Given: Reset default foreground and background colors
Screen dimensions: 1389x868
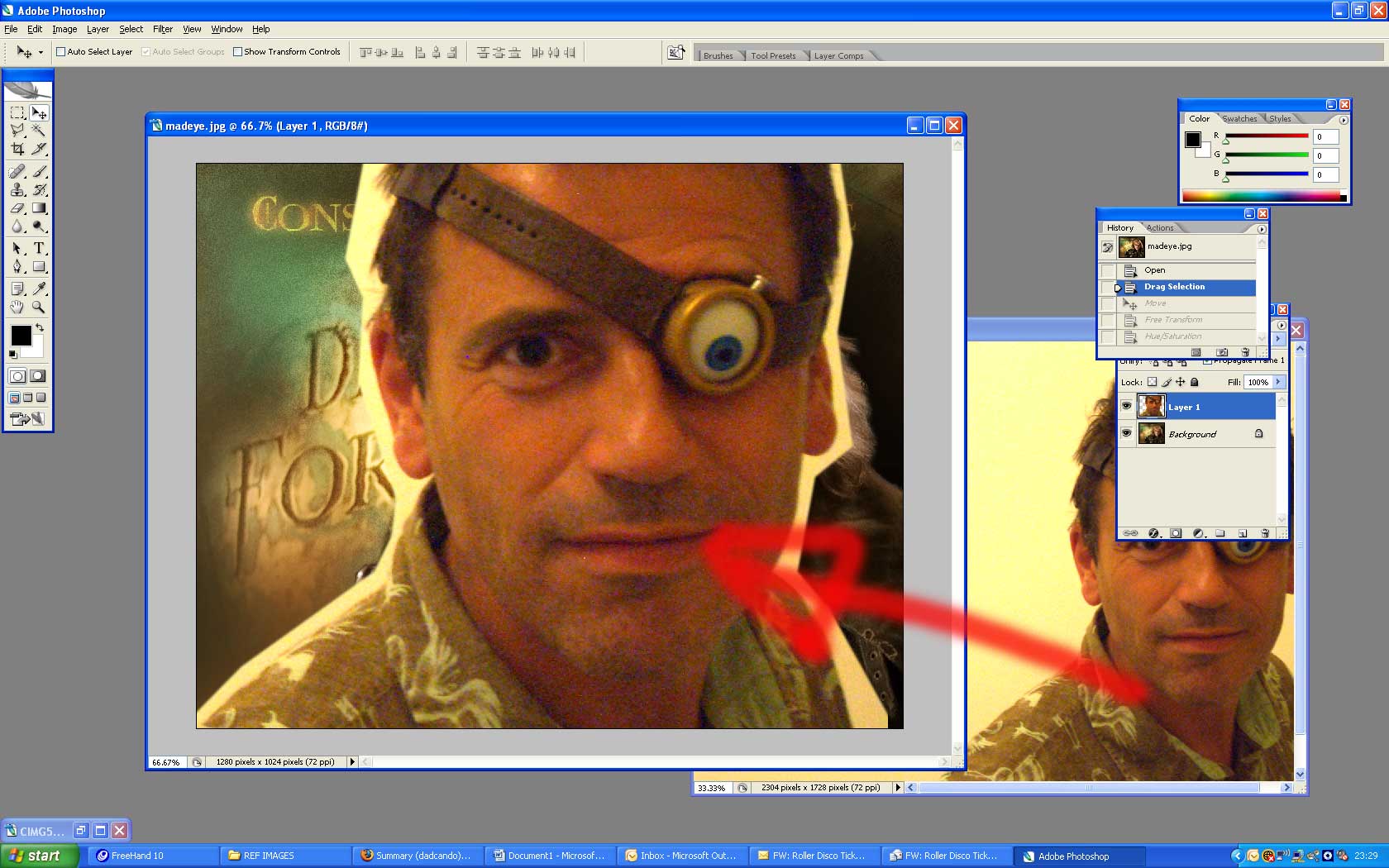Looking at the screenshot, I should pyautogui.click(x=12, y=354).
